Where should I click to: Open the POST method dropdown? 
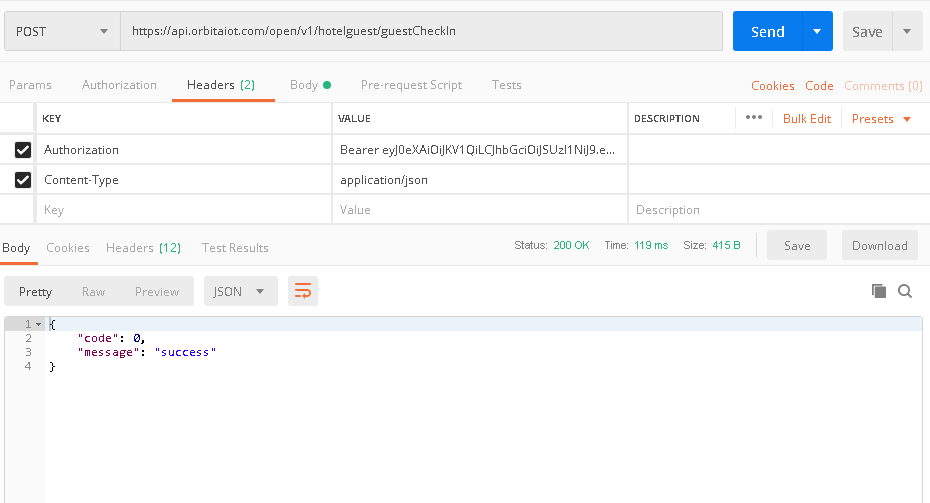[62, 31]
